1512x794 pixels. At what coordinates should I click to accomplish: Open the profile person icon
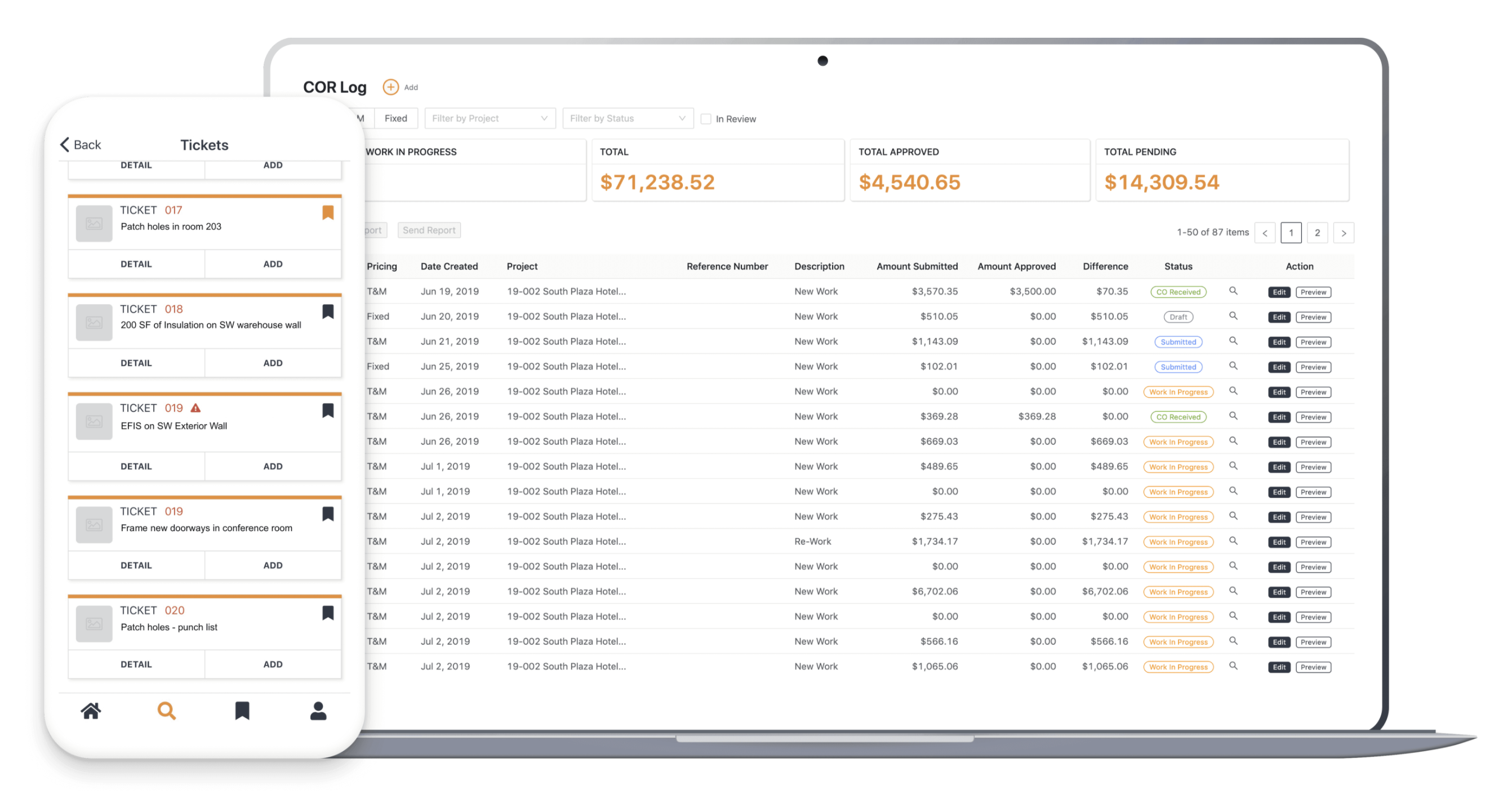click(x=318, y=711)
